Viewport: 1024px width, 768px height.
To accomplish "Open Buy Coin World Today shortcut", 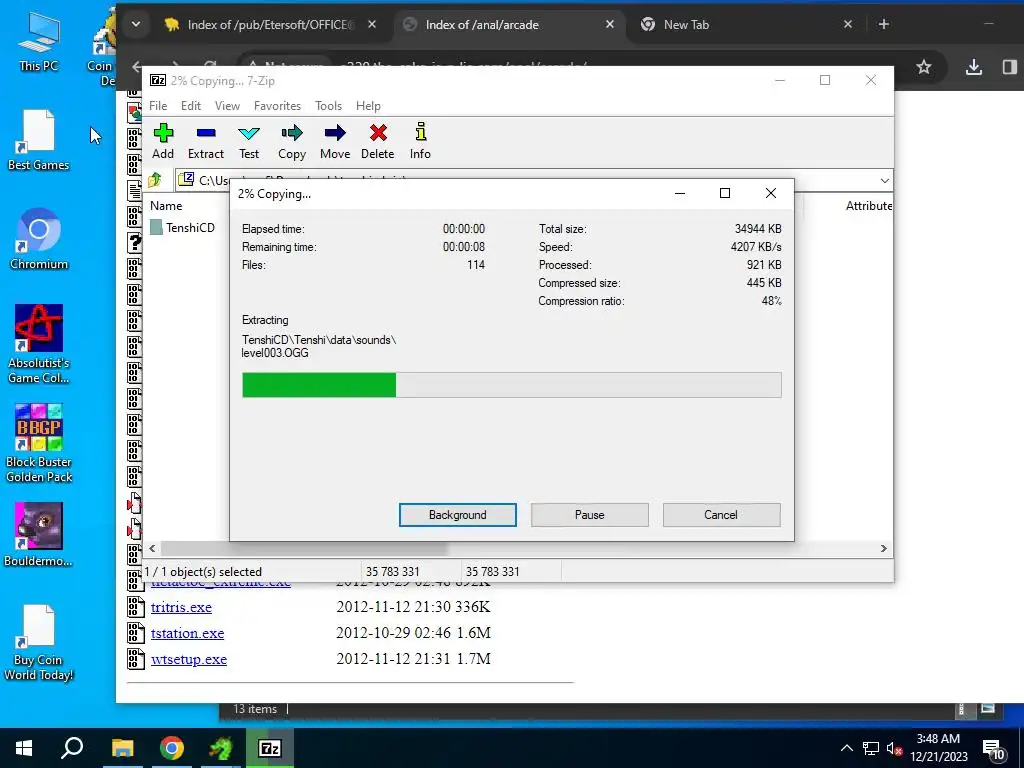I will (39, 642).
